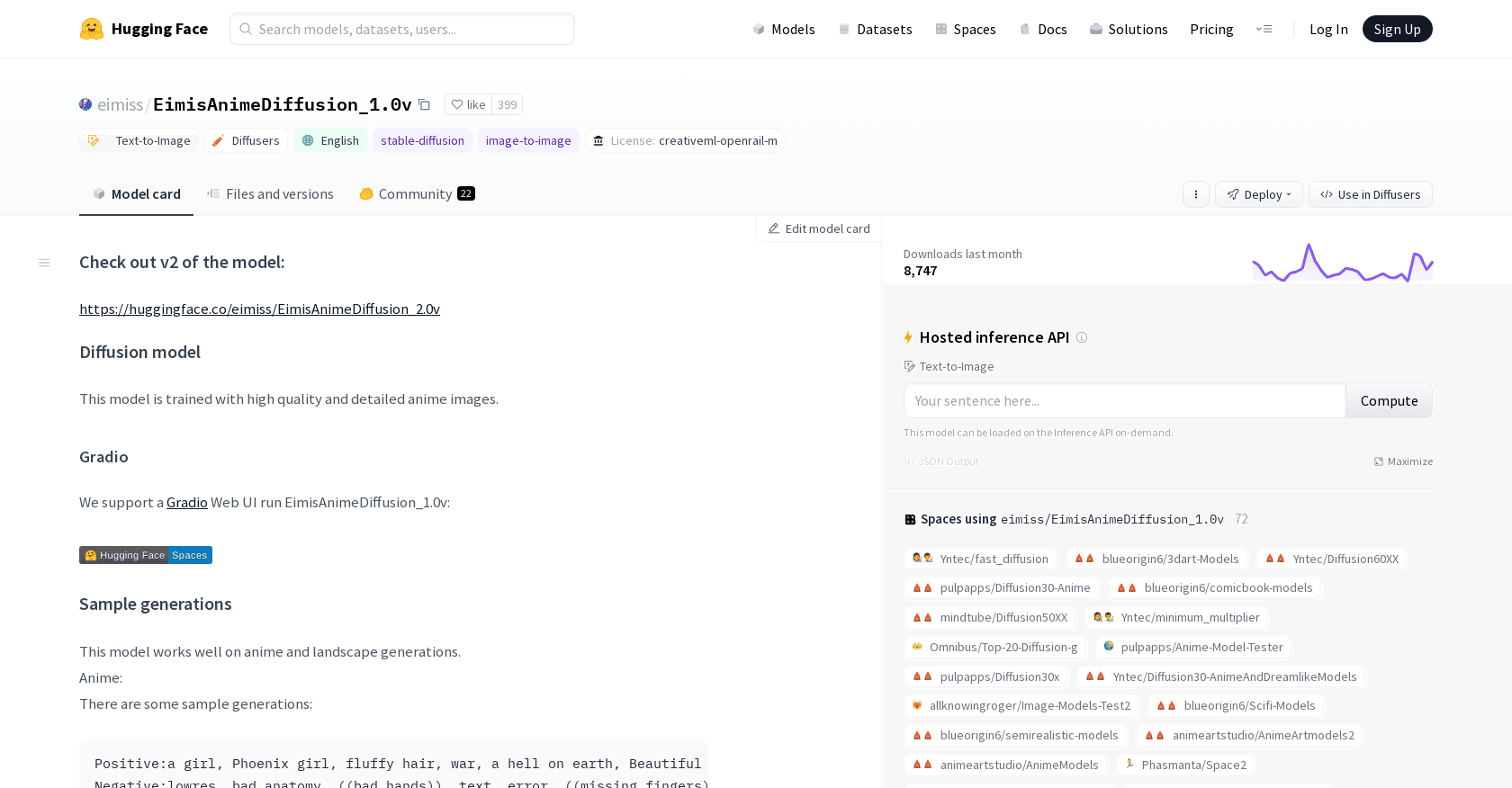Expand the Deploy dropdown
This screenshot has height=788, width=1512.
click(x=1258, y=194)
